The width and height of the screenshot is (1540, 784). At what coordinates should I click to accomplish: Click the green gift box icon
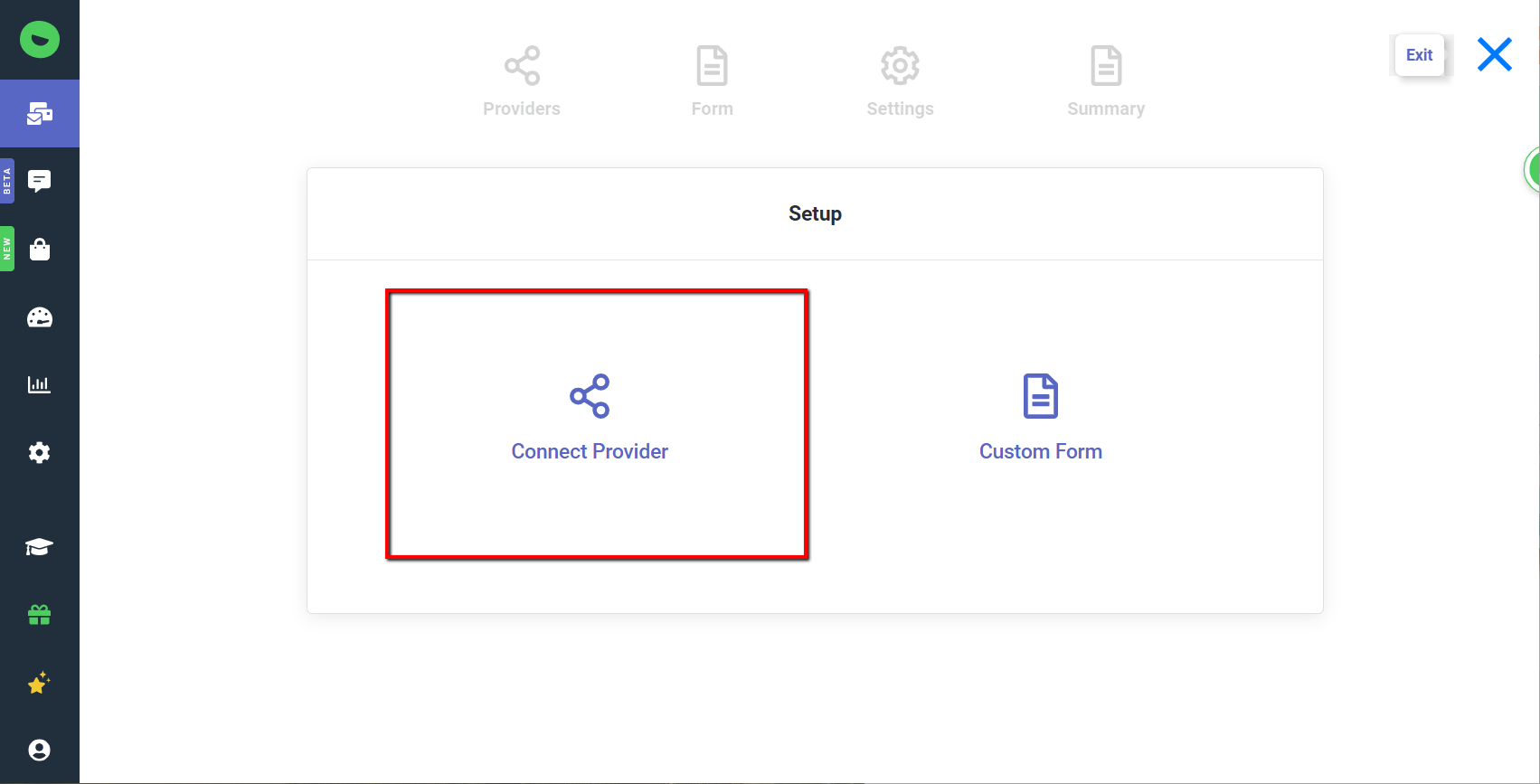[x=40, y=615]
